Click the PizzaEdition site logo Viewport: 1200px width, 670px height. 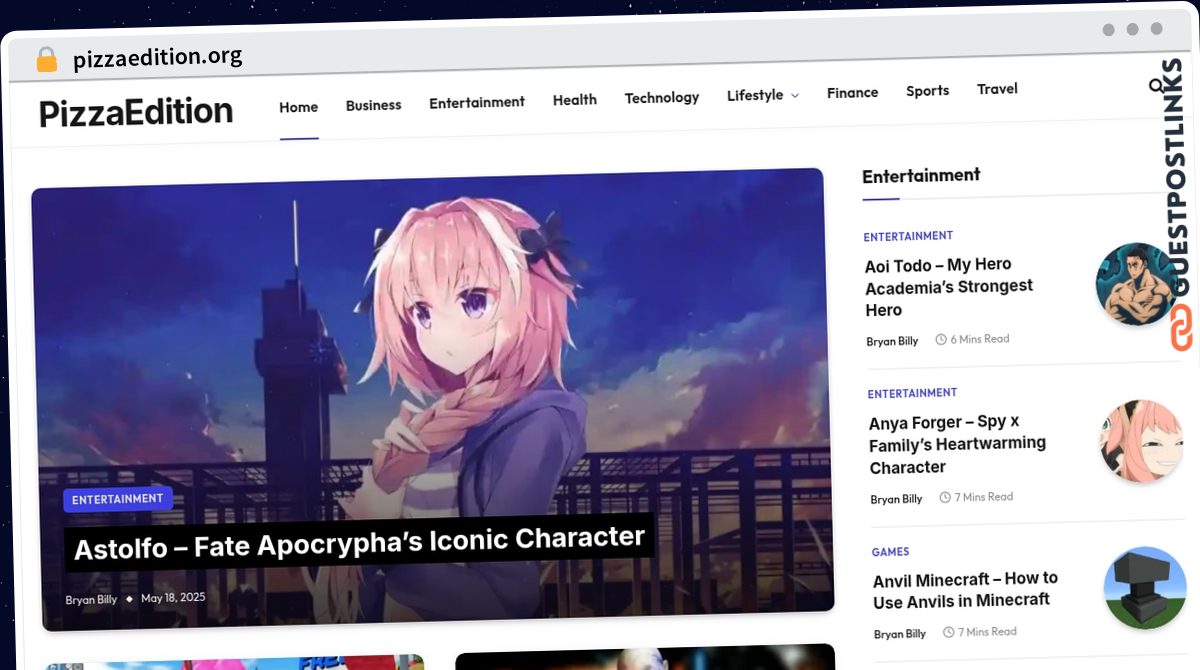[136, 112]
